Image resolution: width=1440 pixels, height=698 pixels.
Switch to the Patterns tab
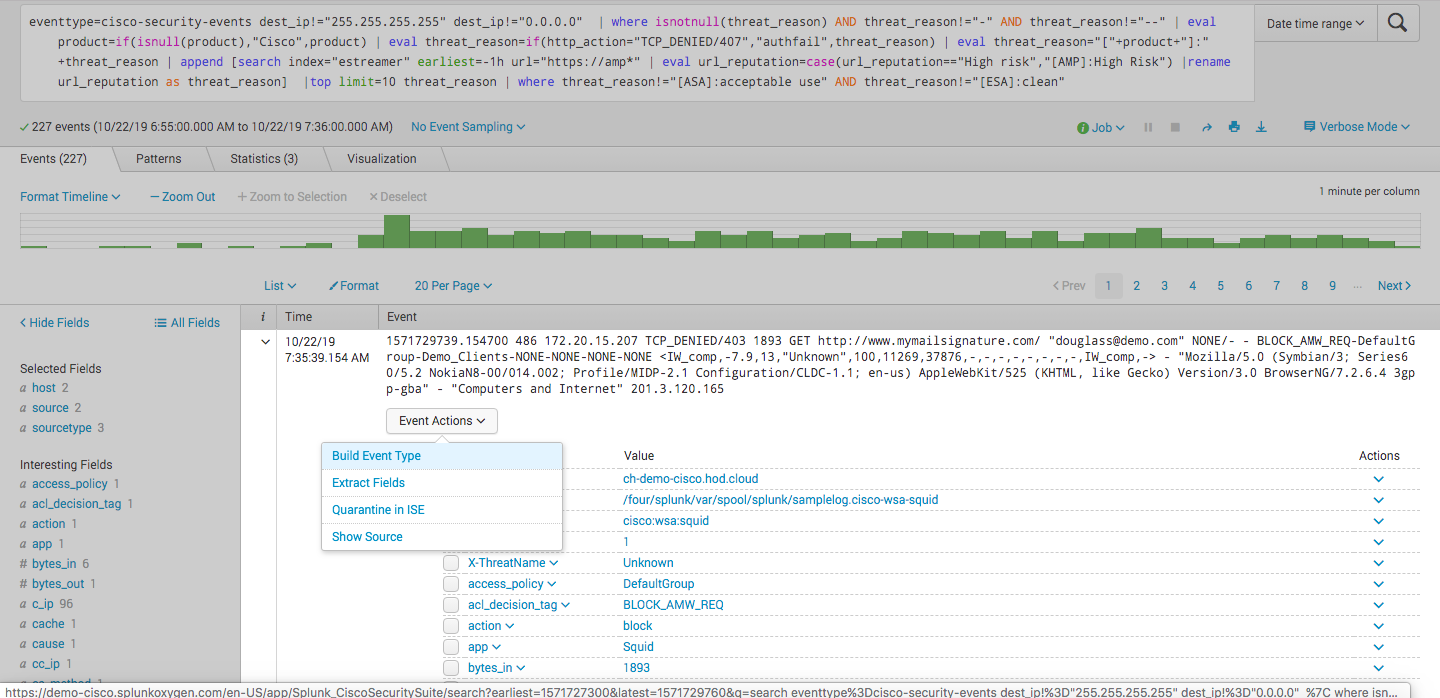pyautogui.click(x=159, y=159)
